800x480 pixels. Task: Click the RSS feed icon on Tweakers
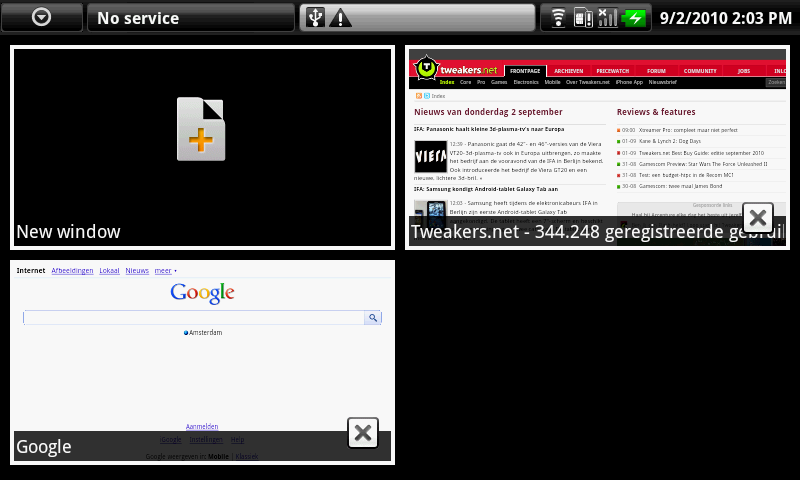(x=419, y=96)
